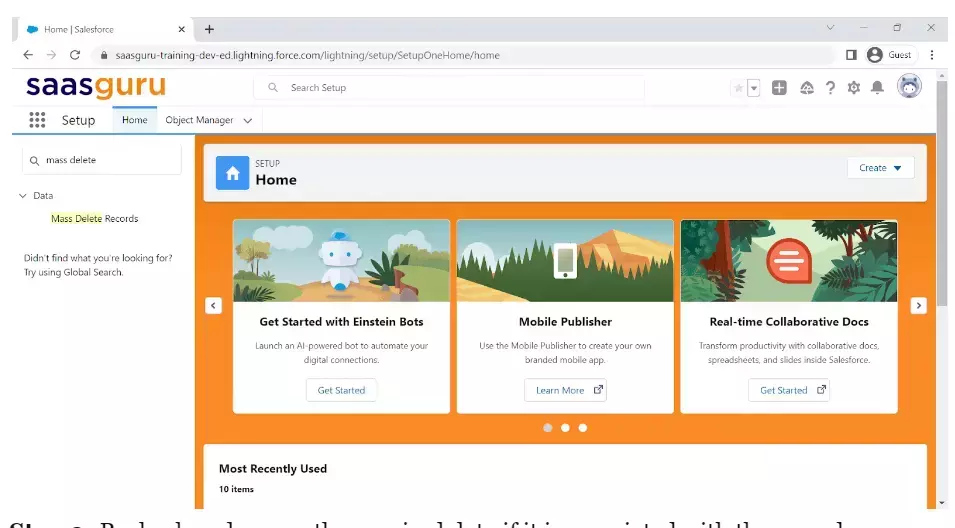Screen dimensions: 955x528
Task: Expand the Object Manager dropdown chevron
Action: pos(248,121)
